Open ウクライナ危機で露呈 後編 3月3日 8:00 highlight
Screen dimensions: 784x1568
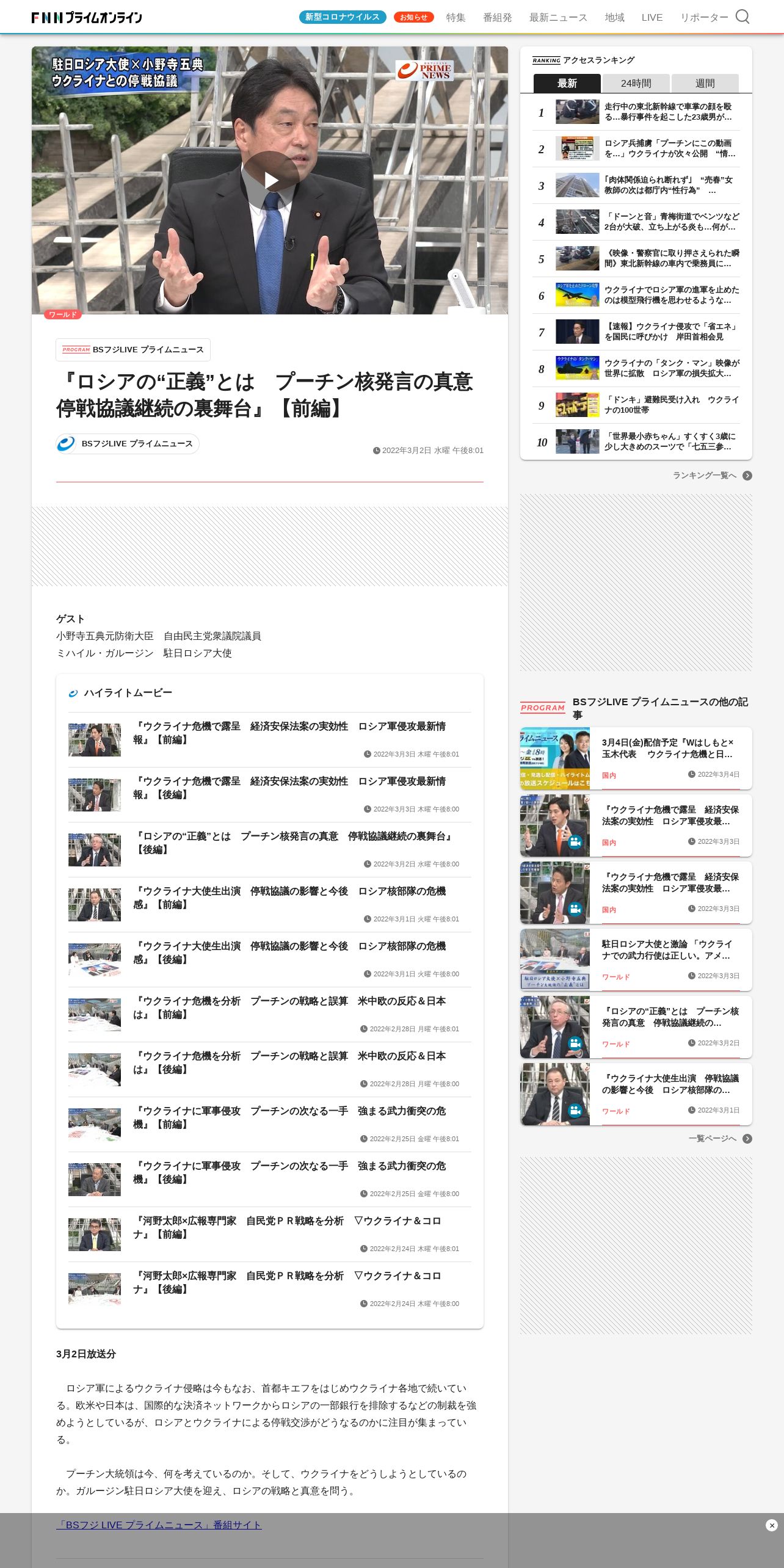point(270,794)
